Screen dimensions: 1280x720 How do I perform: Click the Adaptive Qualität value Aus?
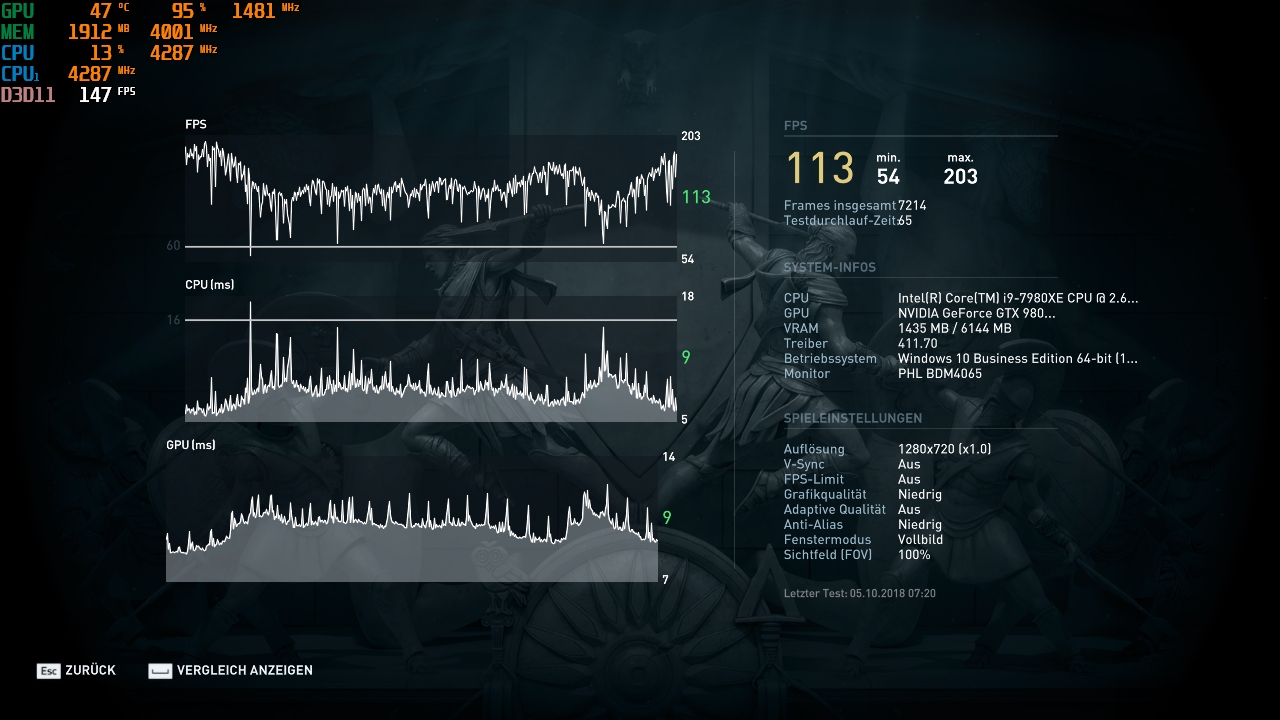[x=909, y=509]
